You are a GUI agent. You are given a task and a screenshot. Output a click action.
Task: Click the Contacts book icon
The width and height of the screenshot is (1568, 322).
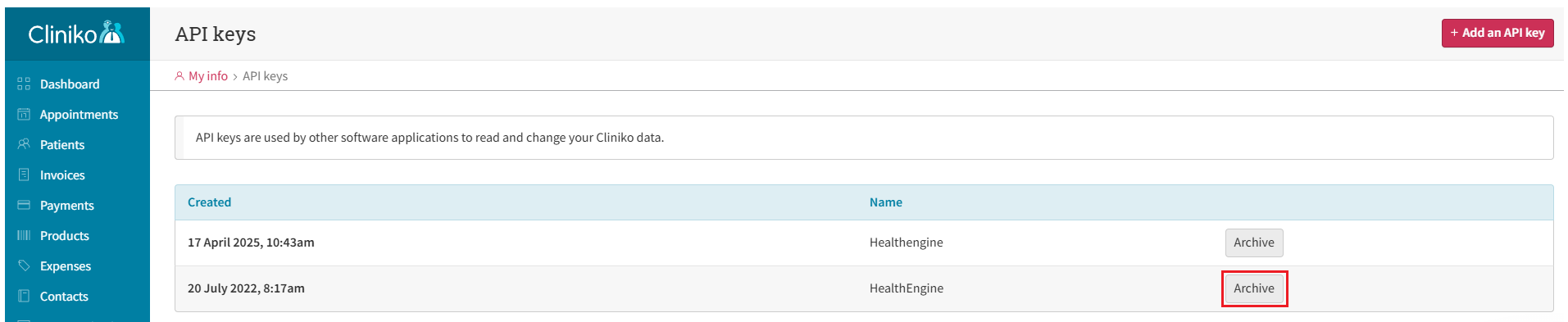(24, 296)
